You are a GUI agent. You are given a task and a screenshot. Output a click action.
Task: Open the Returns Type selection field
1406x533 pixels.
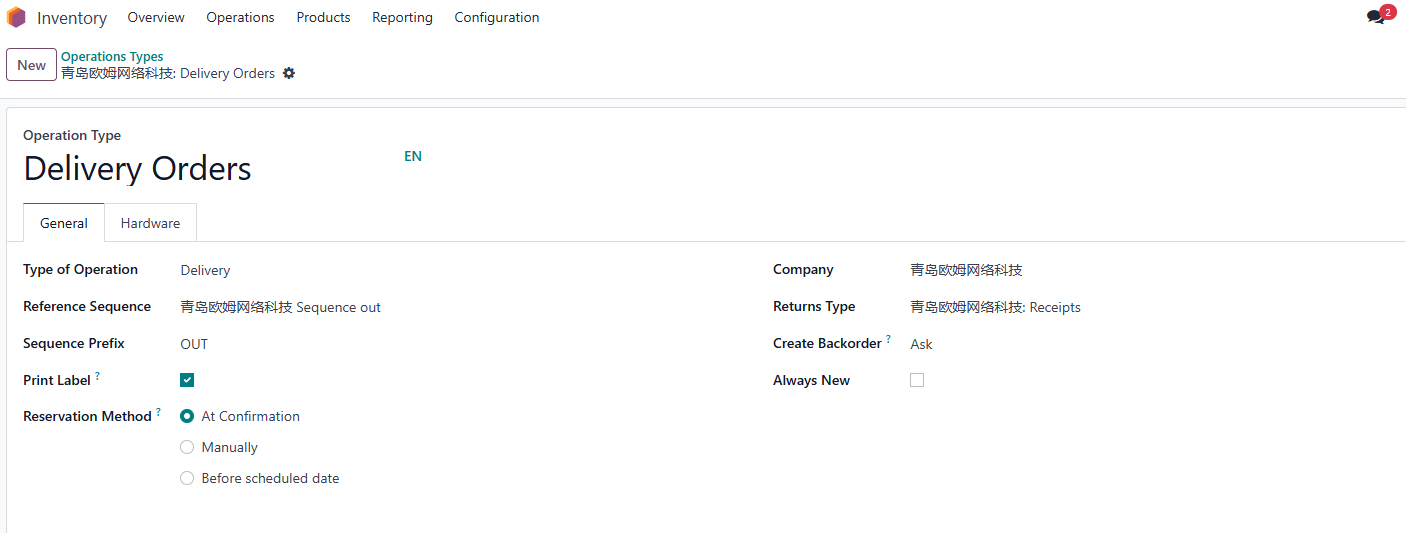1150,307
